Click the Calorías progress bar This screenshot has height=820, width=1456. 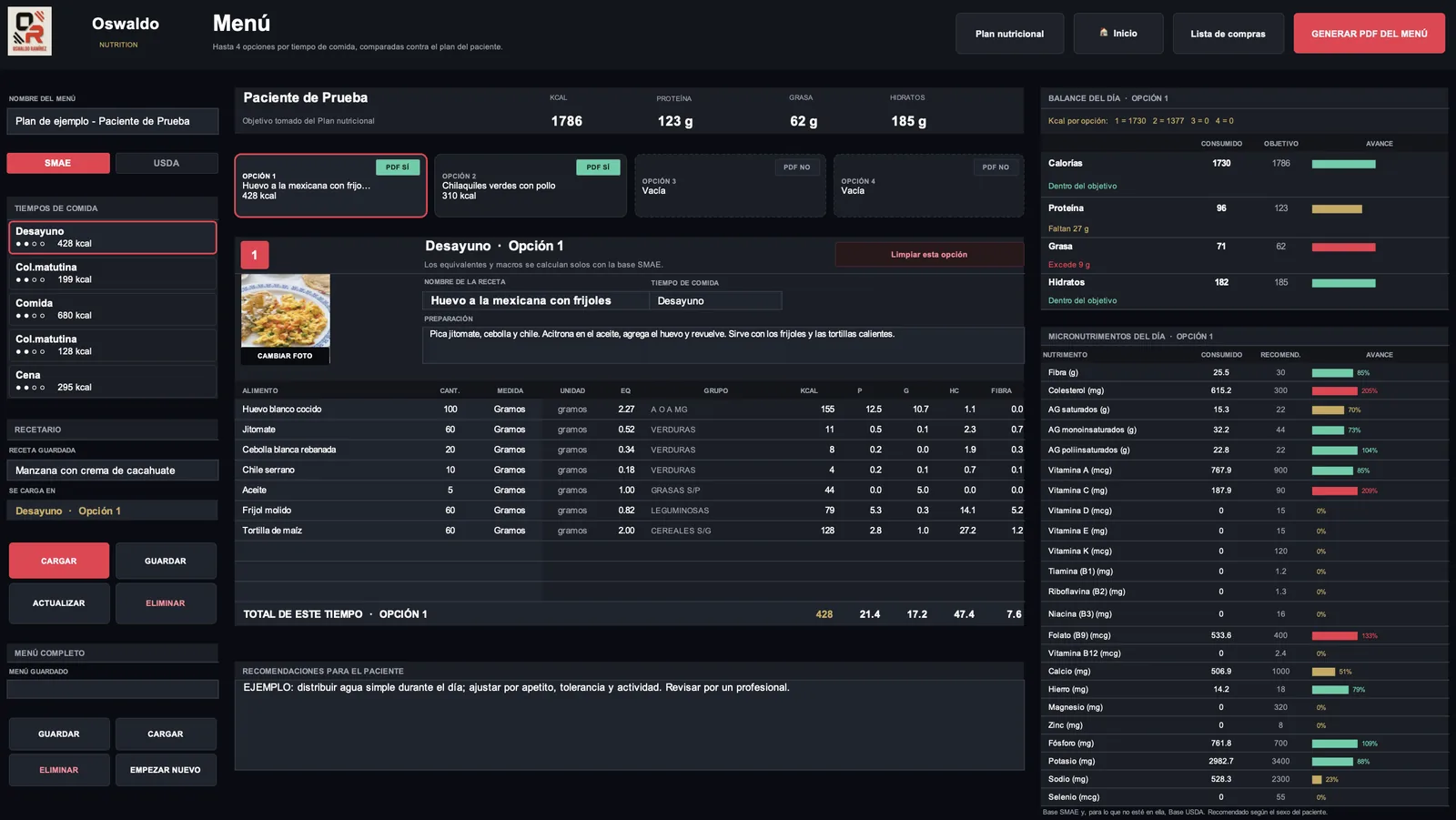[1343, 165]
